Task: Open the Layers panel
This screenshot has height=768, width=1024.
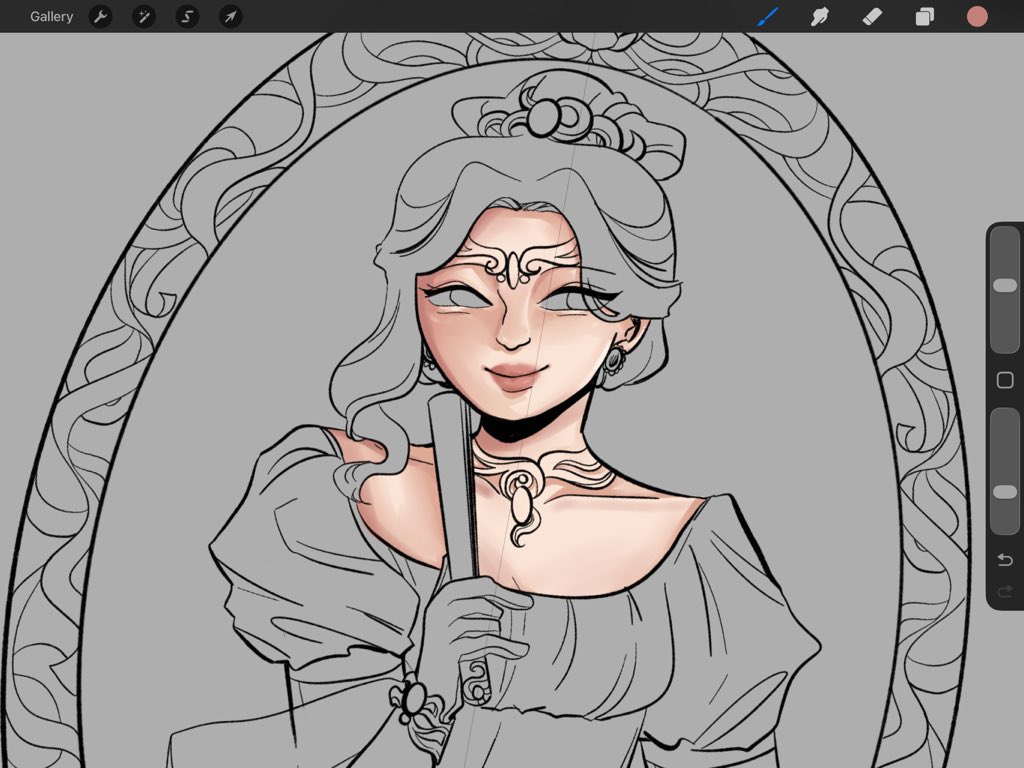Action: point(925,16)
